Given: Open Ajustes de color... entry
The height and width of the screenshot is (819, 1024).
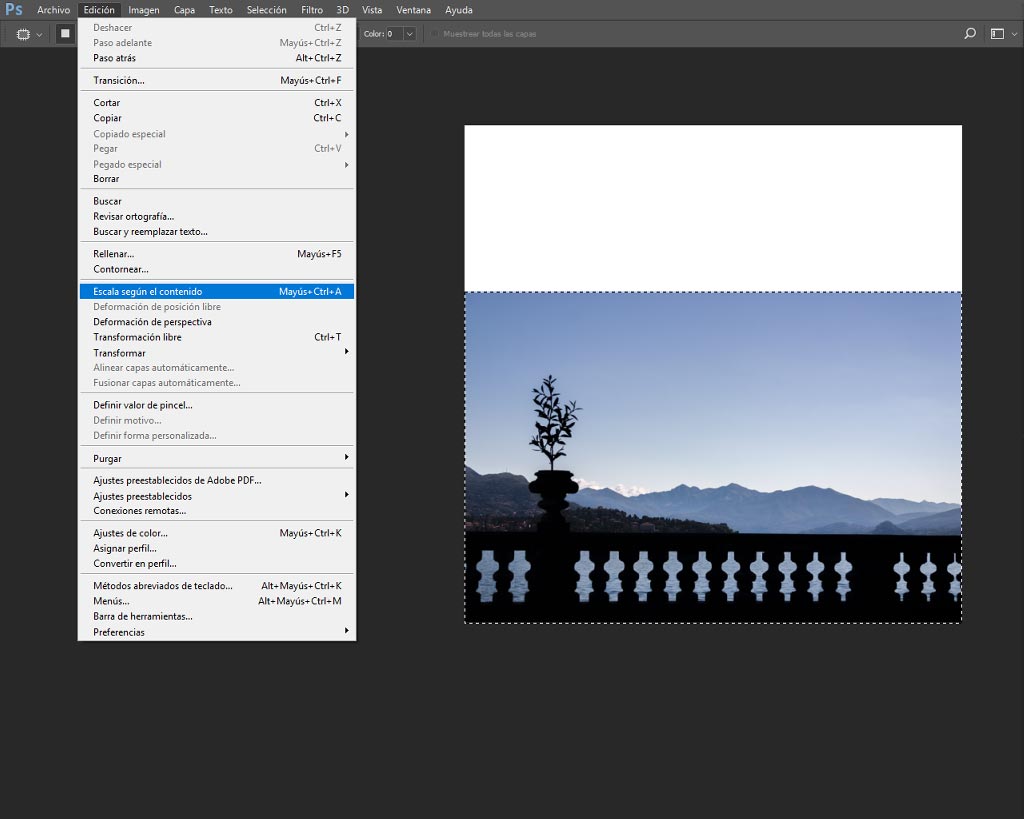Looking at the screenshot, I should (x=217, y=533).
